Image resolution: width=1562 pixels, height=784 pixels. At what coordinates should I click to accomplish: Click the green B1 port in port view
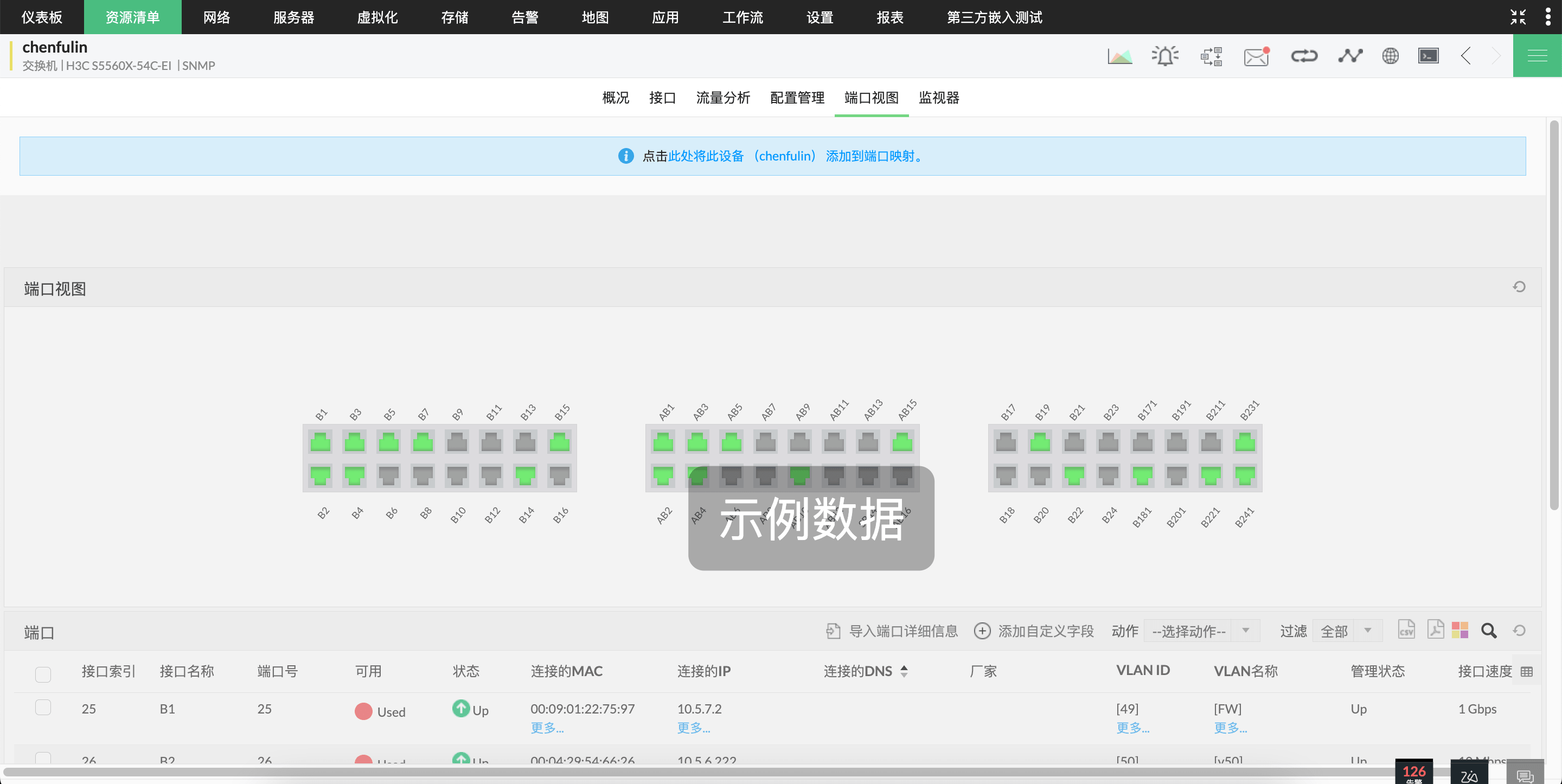320,442
